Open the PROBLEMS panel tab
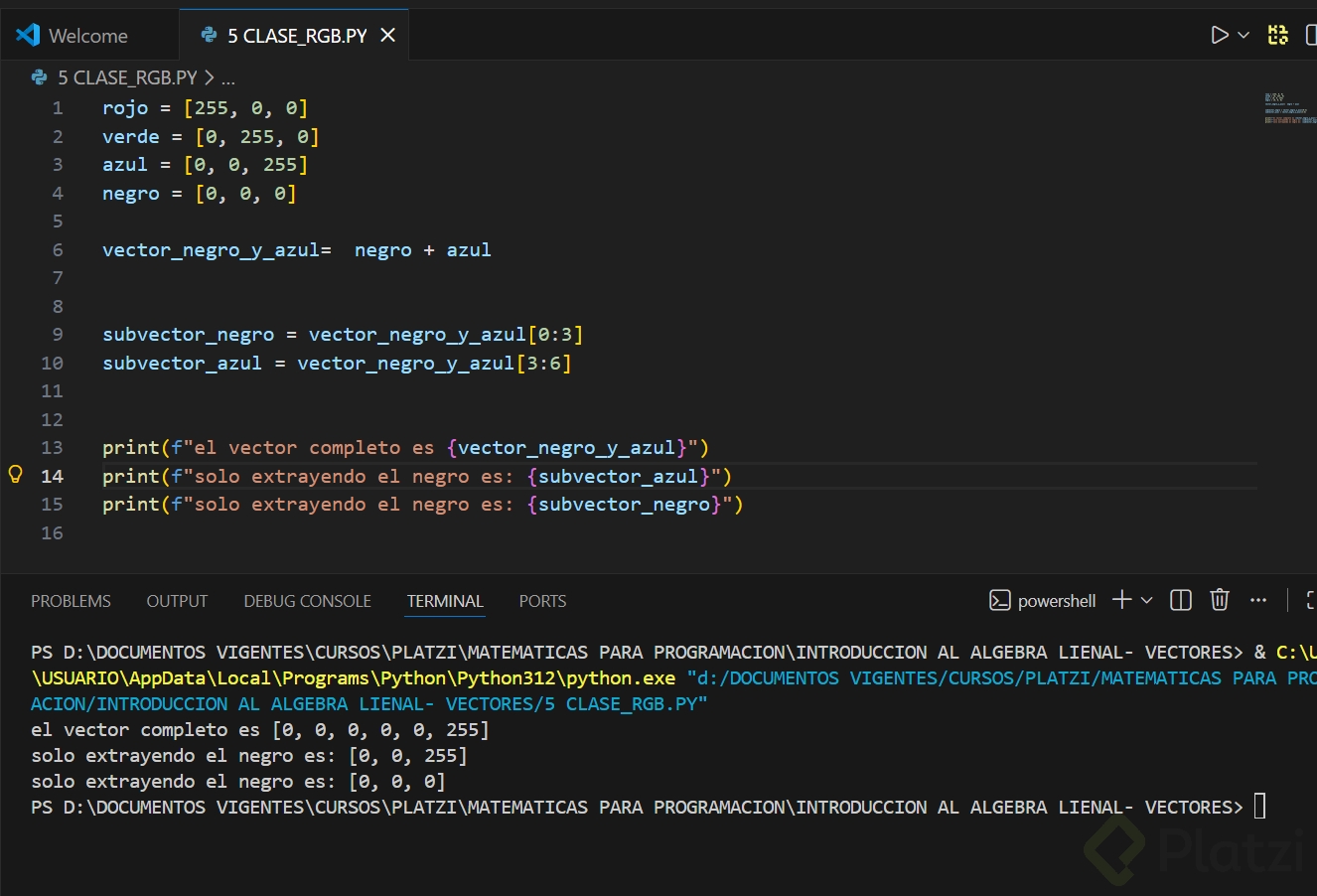1317x896 pixels. tap(71, 601)
